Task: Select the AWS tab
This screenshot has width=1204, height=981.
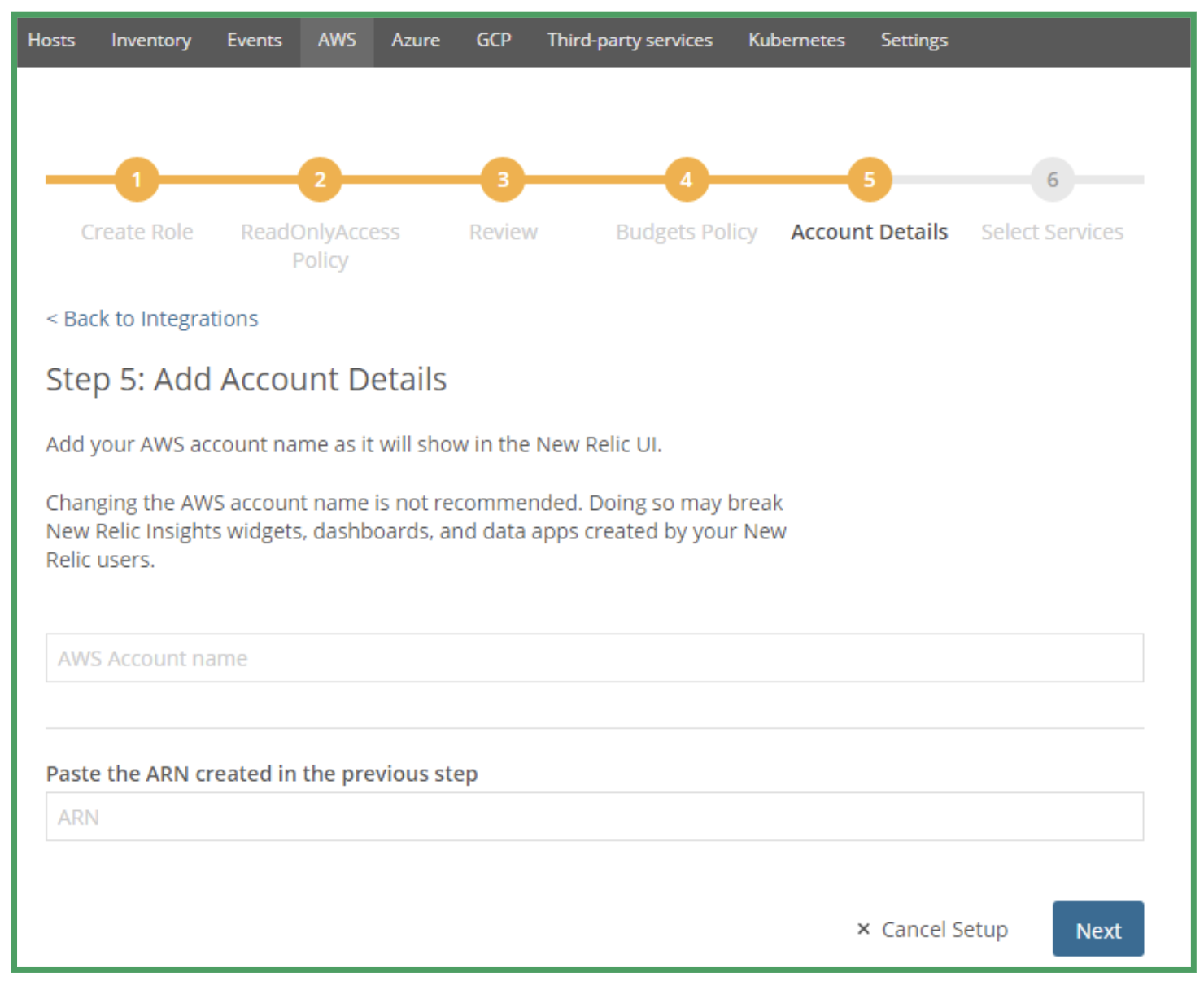Action: click(x=337, y=40)
